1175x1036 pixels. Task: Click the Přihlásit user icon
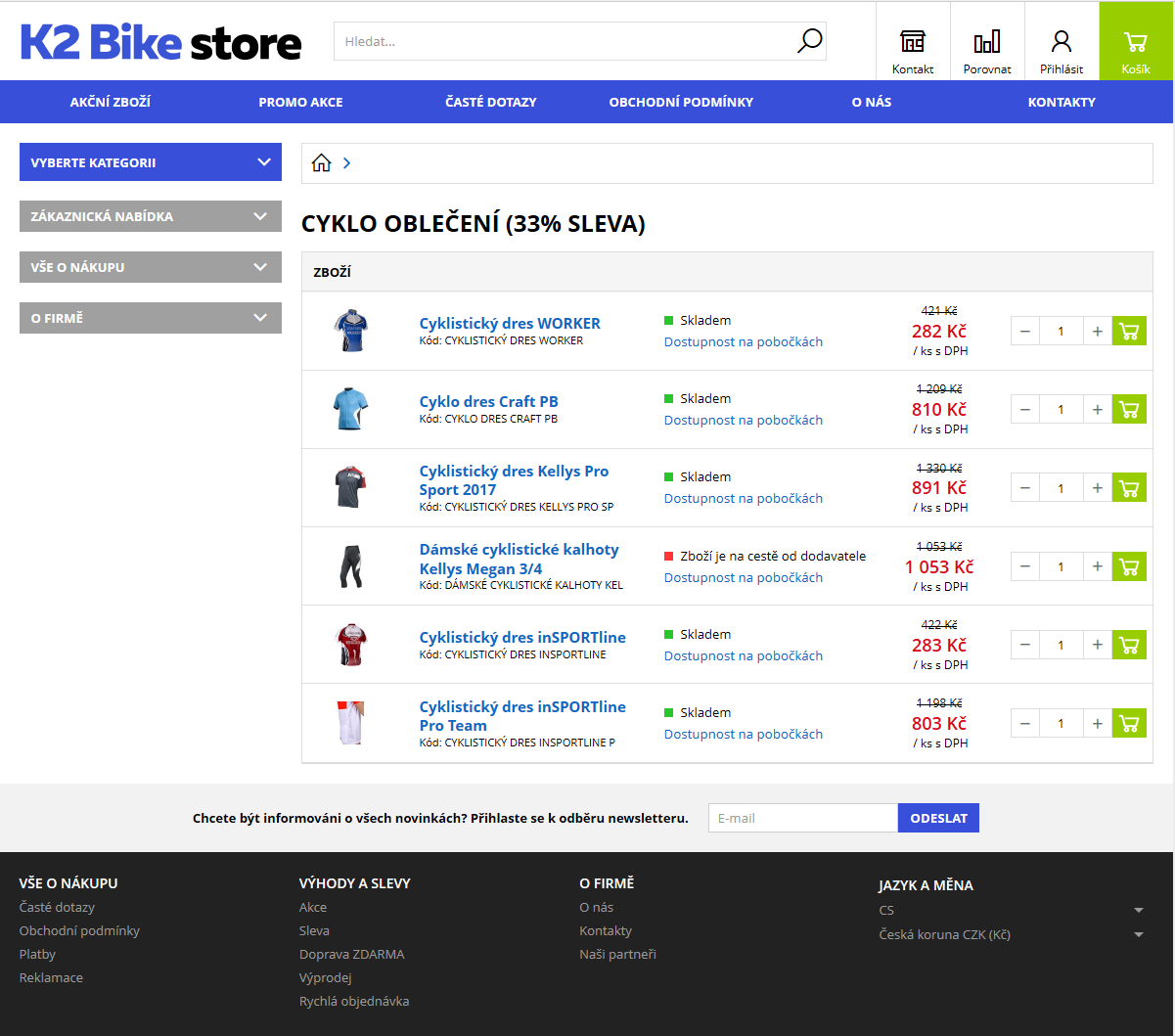[1062, 42]
